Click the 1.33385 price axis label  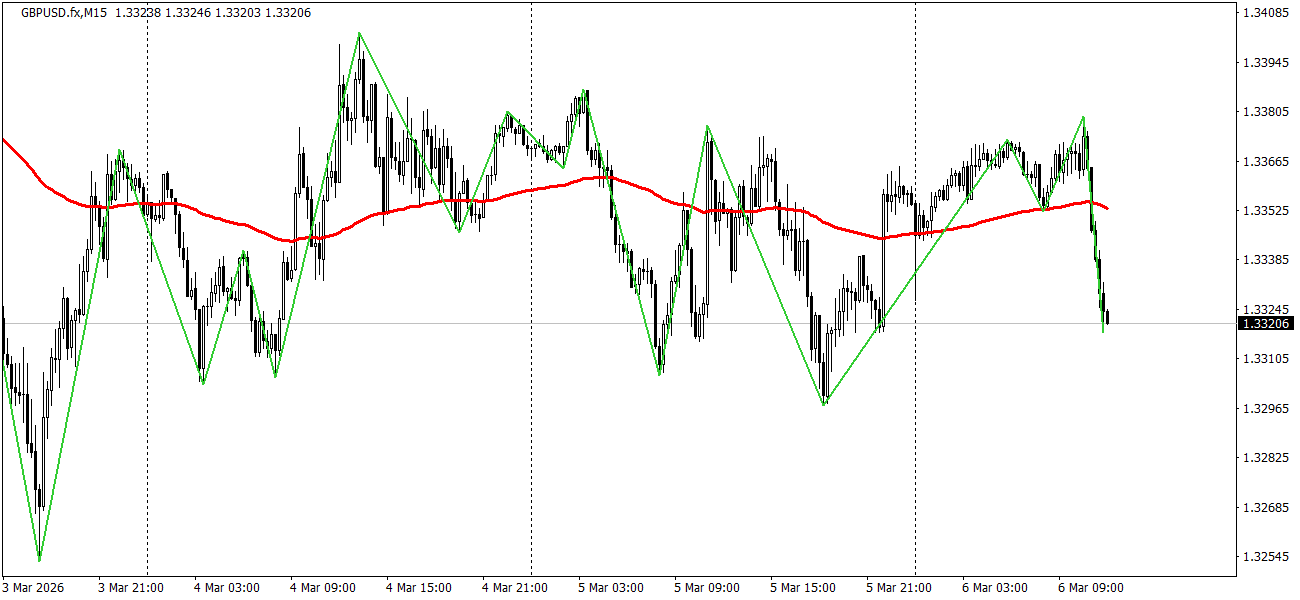[1265, 260]
